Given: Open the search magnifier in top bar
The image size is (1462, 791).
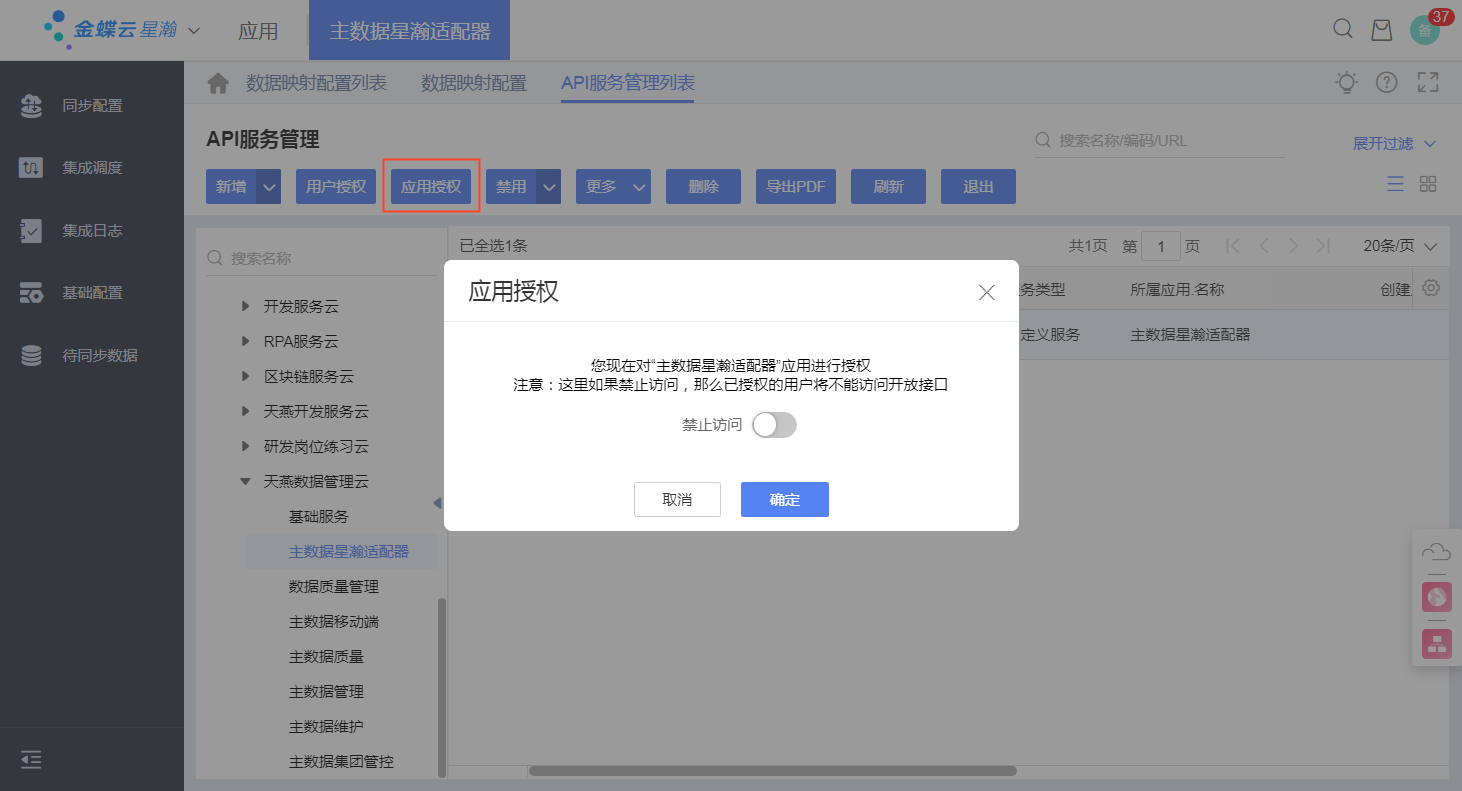Looking at the screenshot, I should click(1343, 29).
